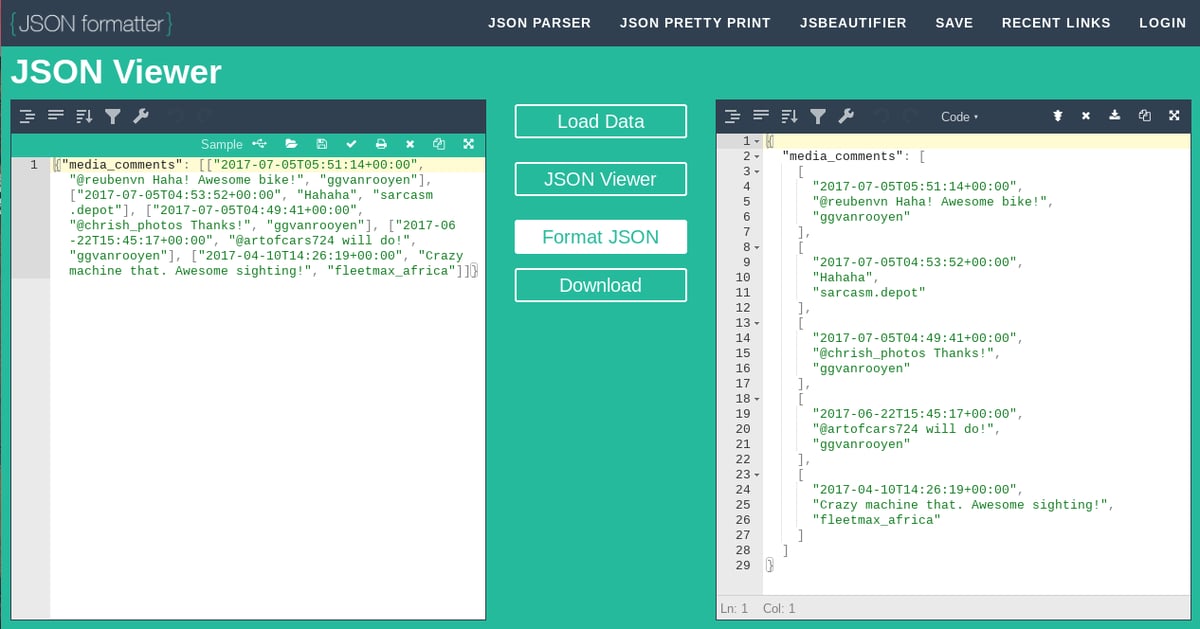
Task: Toggle fullscreen for the right output panel
Action: [1174, 117]
